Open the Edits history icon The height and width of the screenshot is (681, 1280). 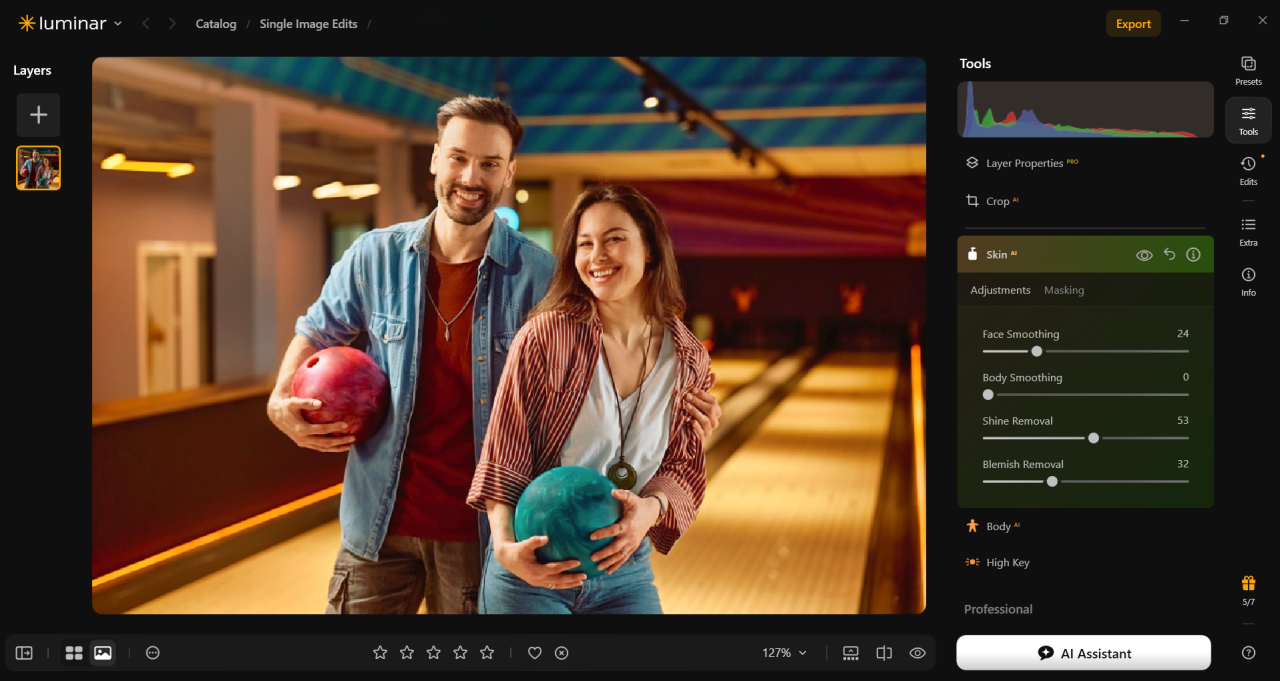[1248, 170]
